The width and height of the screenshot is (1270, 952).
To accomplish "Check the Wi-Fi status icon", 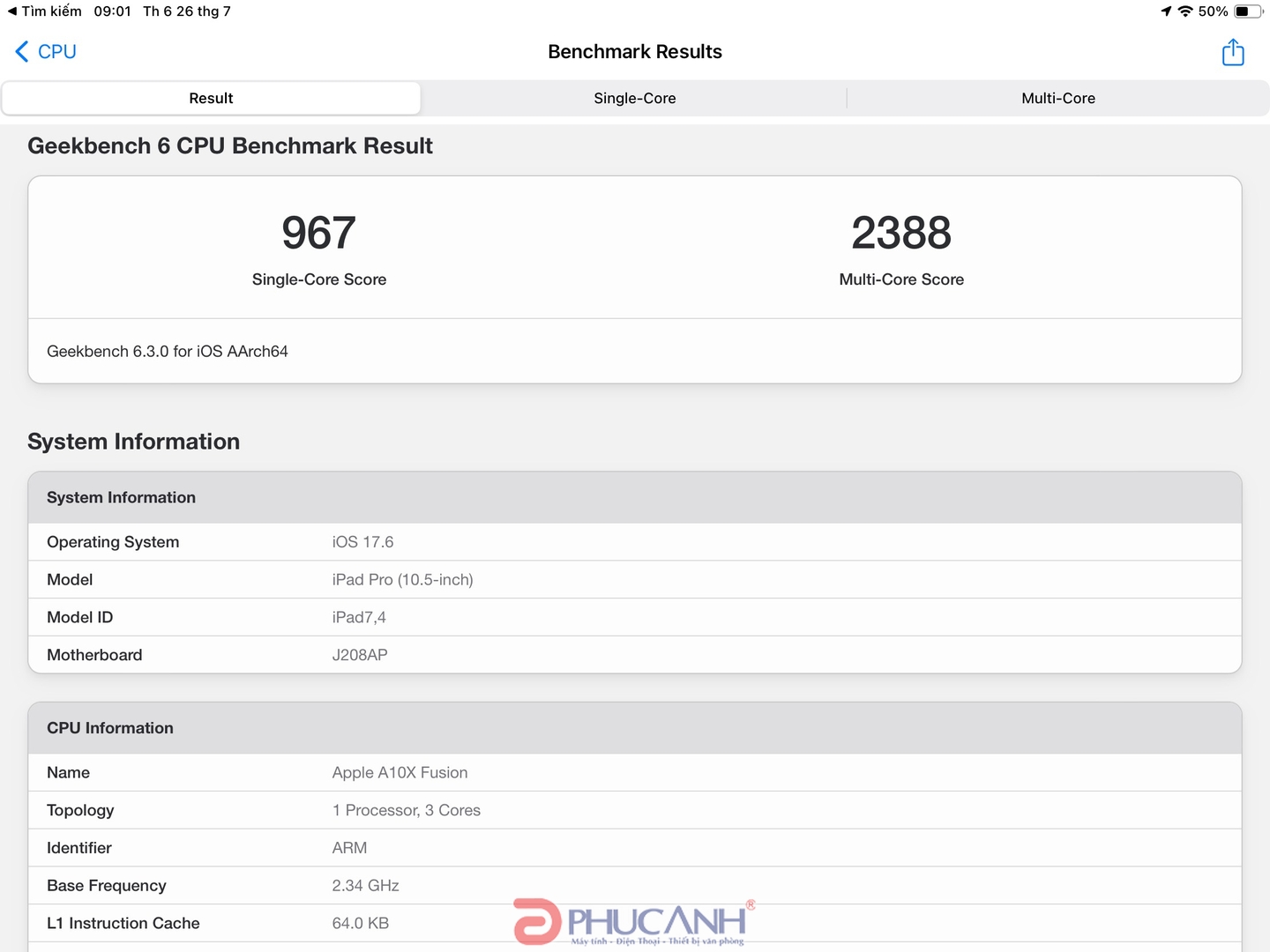I will point(1185,11).
